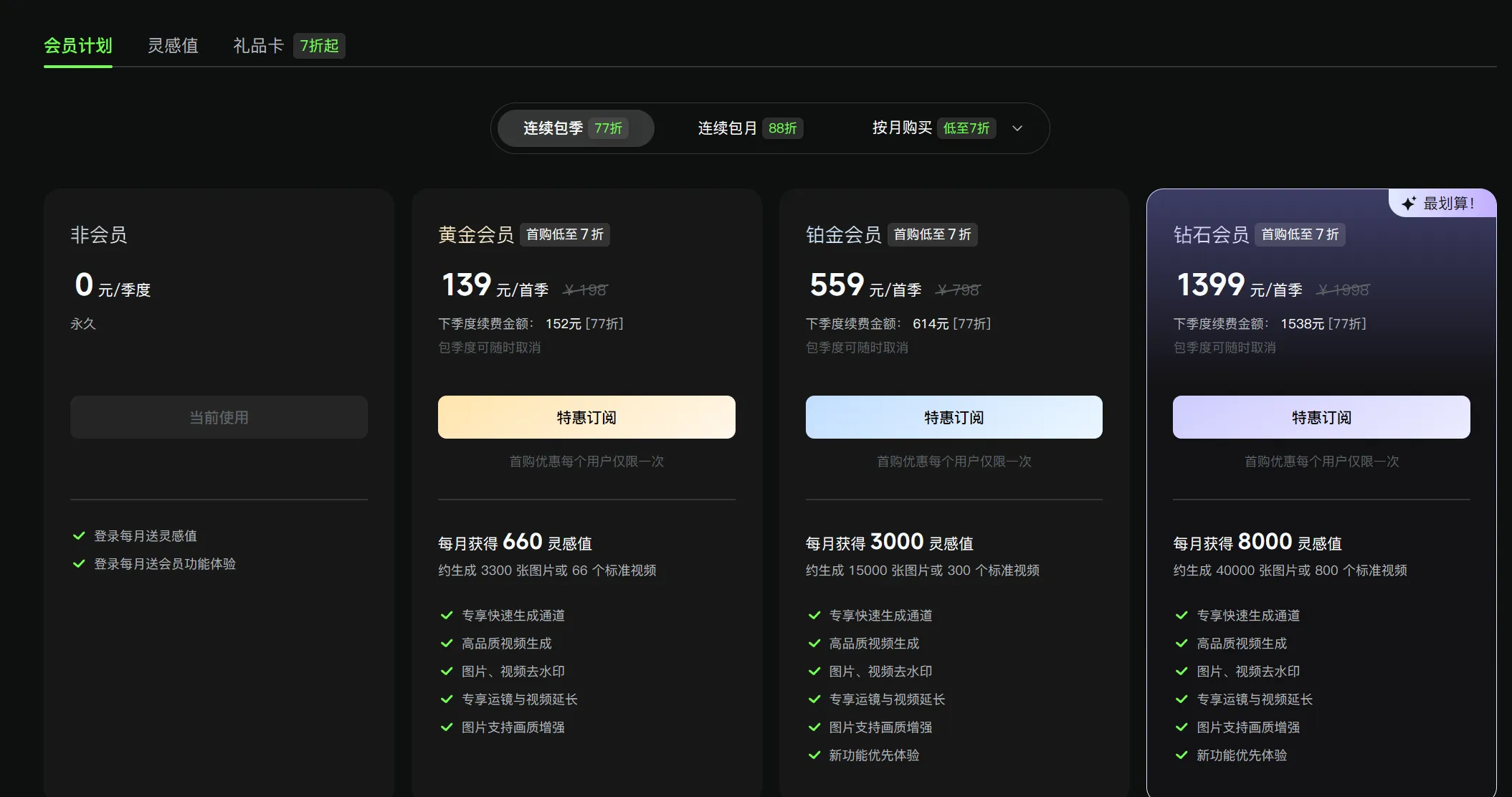
Task: Click the strikethrough ¥798 original price
Action: coord(958,290)
